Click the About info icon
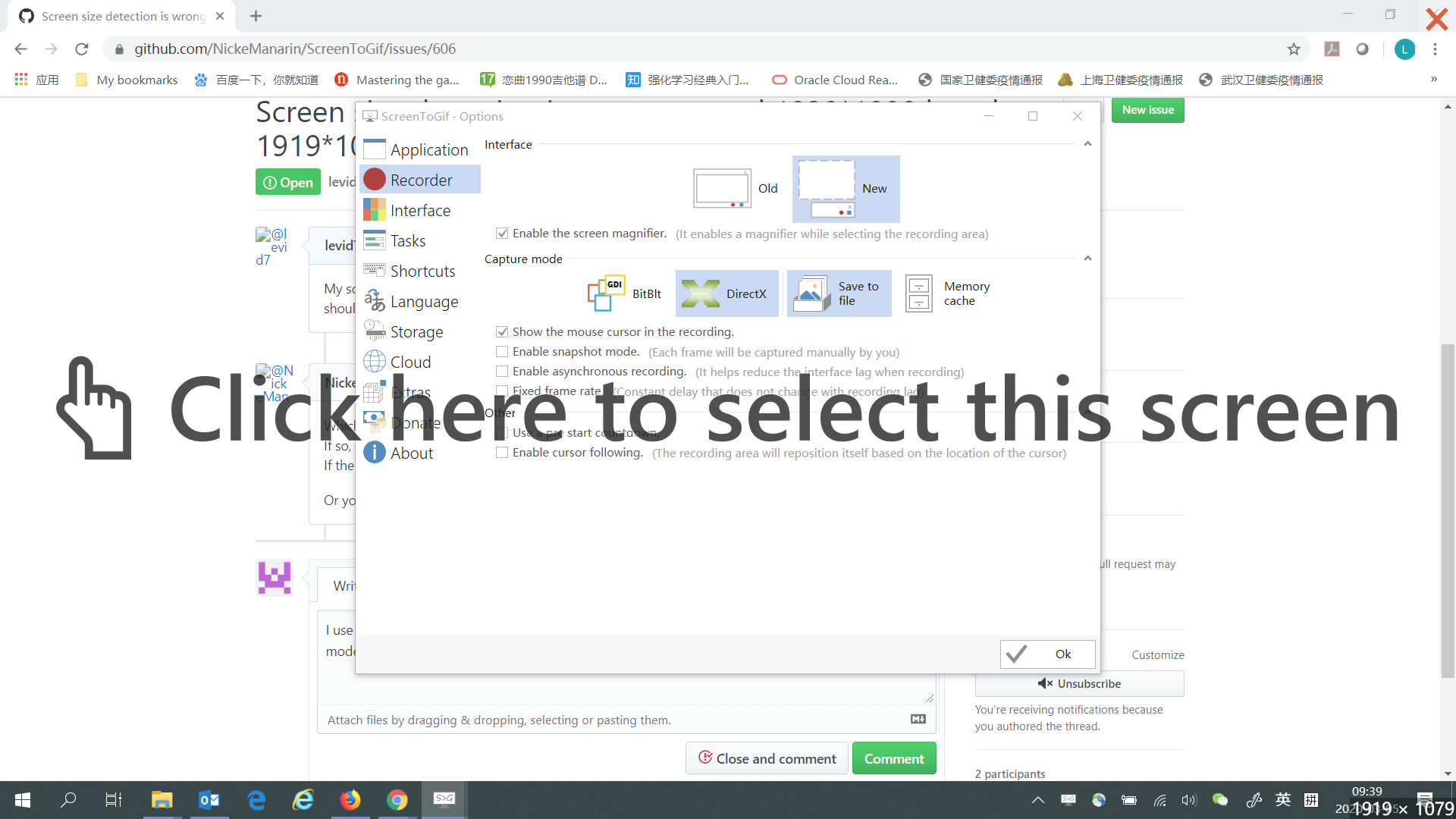Image resolution: width=1456 pixels, height=819 pixels. tap(375, 453)
